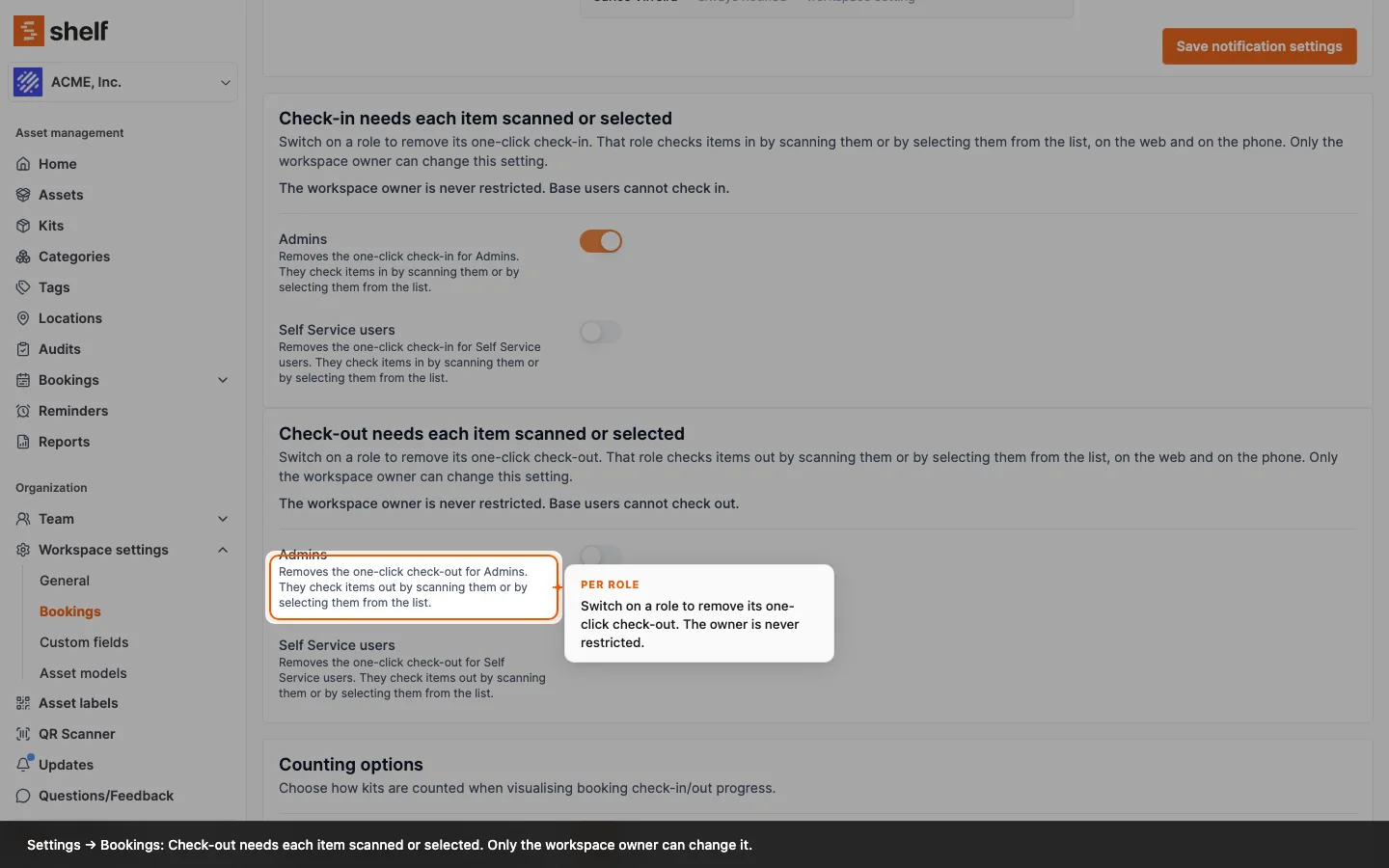Image resolution: width=1389 pixels, height=868 pixels.
Task: Click the 'PER ROLE' tooltip label
Action: [x=610, y=584]
